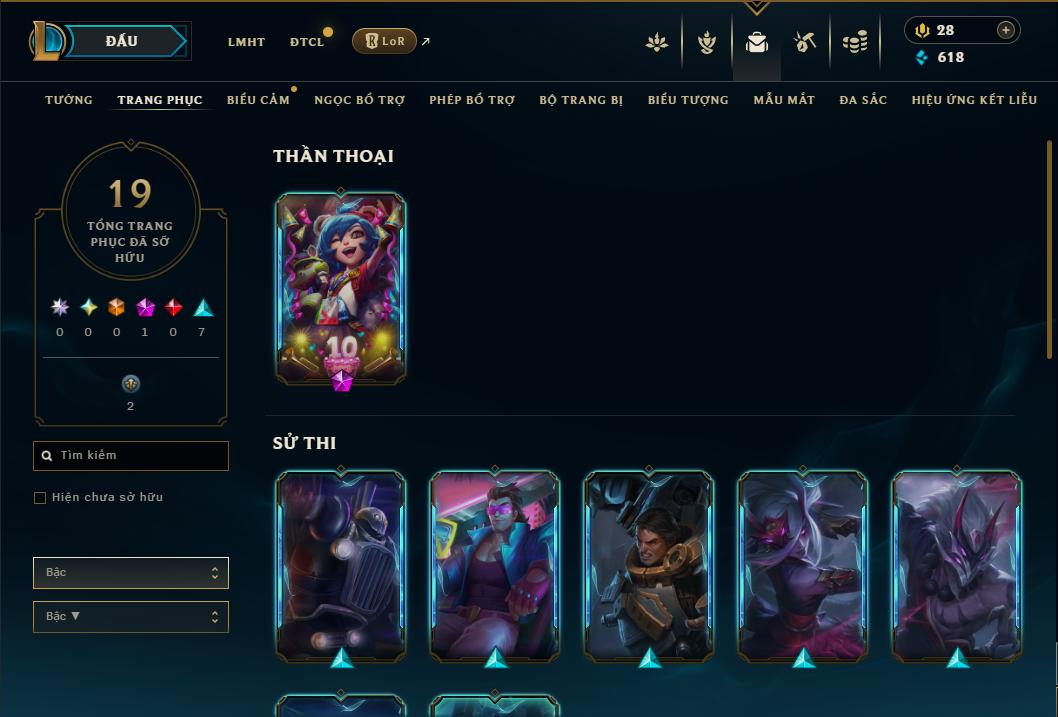The height and width of the screenshot is (717, 1058).
Task: Open the first Bậc dropdown
Action: click(131, 573)
